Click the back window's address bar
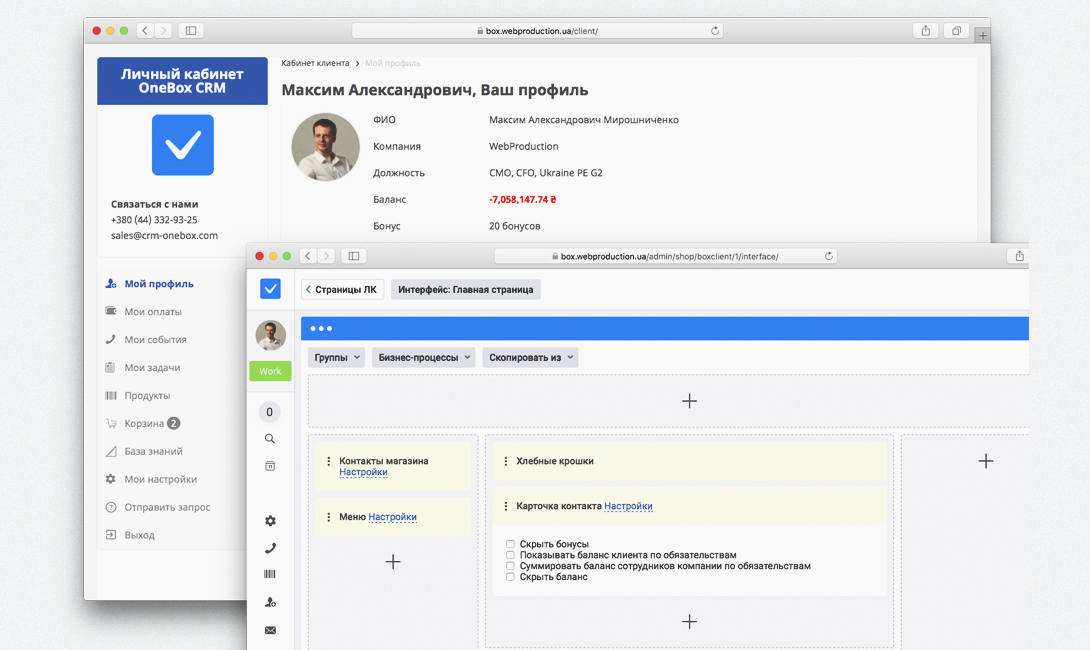Image resolution: width=1090 pixels, height=650 pixels. (537, 31)
